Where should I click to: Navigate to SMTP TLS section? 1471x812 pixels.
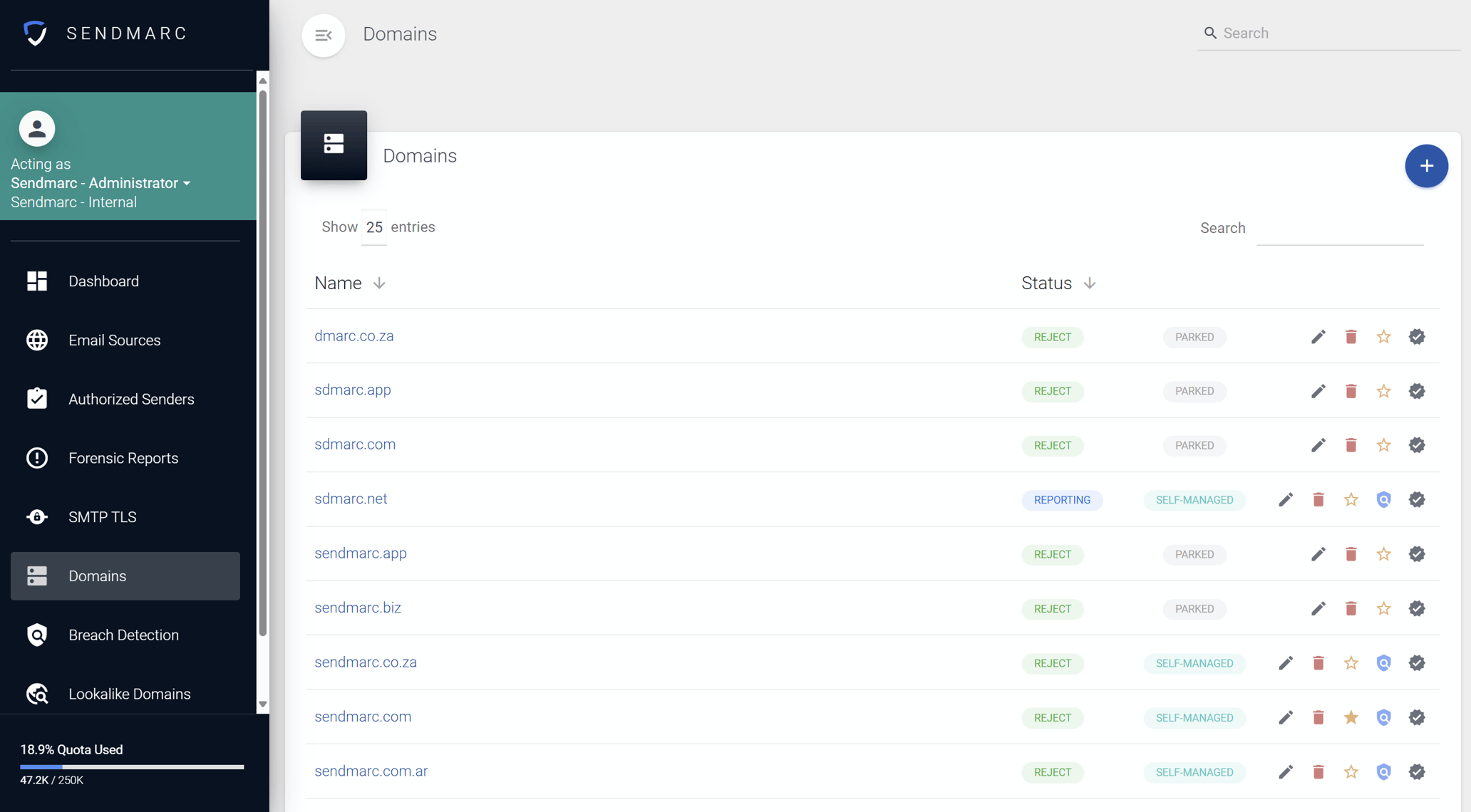[x=101, y=516]
